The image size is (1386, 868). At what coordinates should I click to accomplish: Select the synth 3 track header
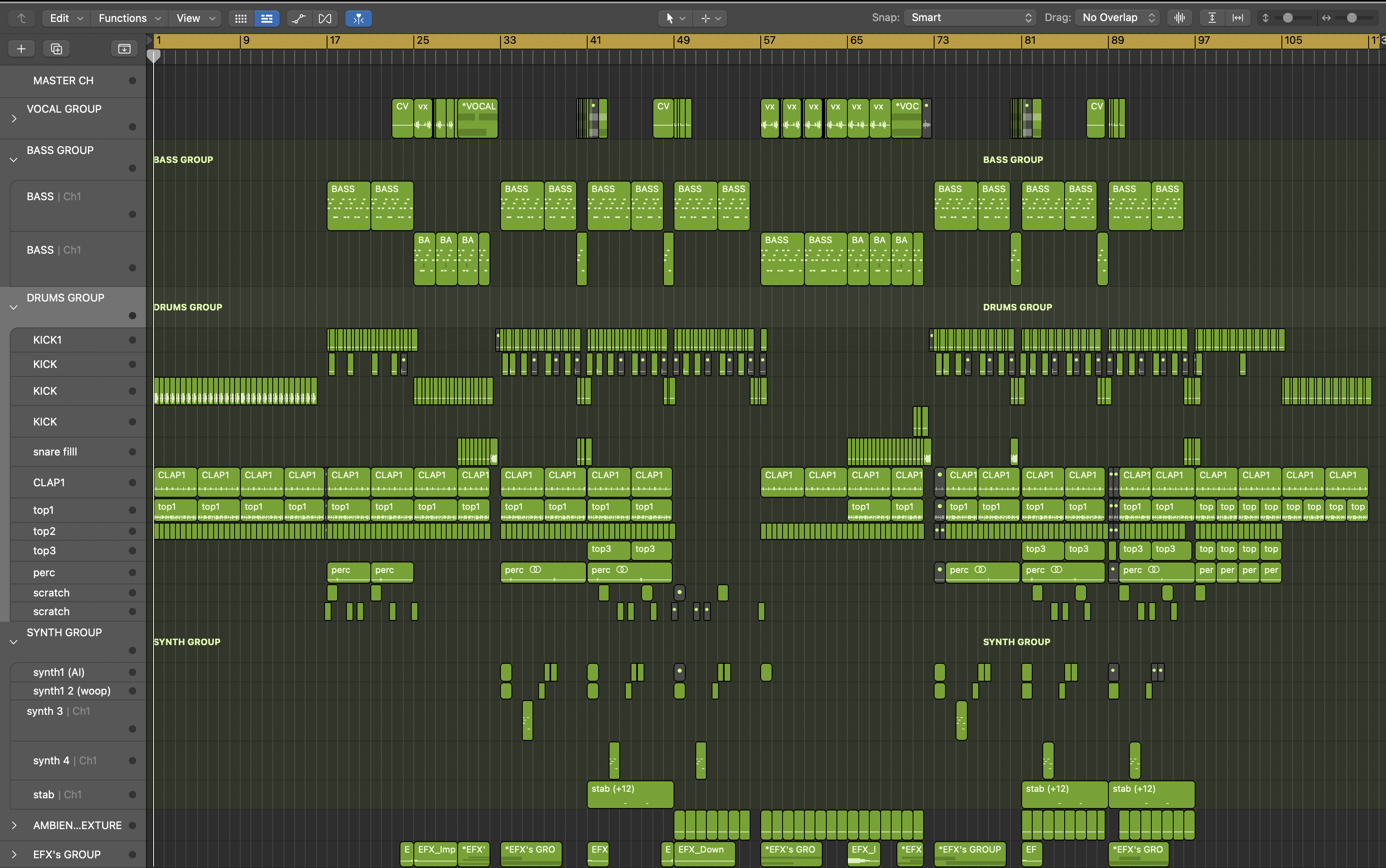point(78,720)
